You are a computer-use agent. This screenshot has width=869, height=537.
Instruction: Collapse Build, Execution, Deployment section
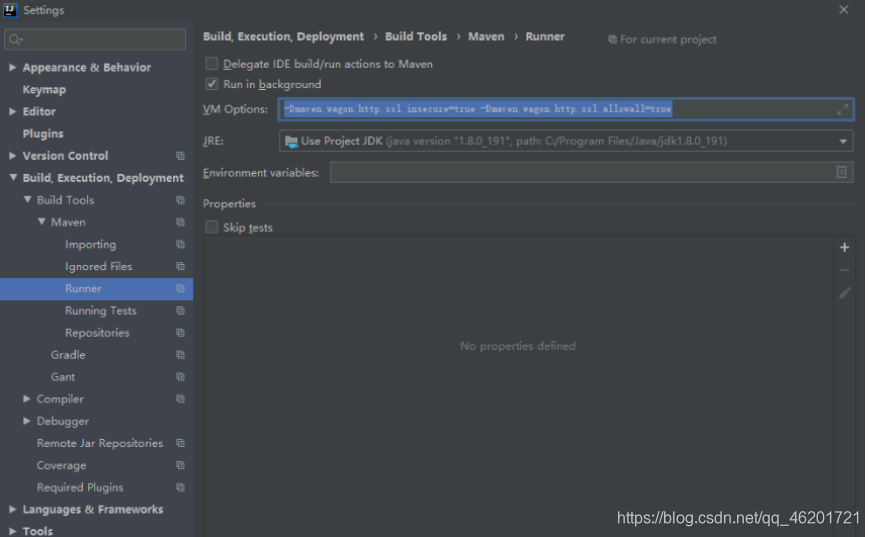(12, 177)
